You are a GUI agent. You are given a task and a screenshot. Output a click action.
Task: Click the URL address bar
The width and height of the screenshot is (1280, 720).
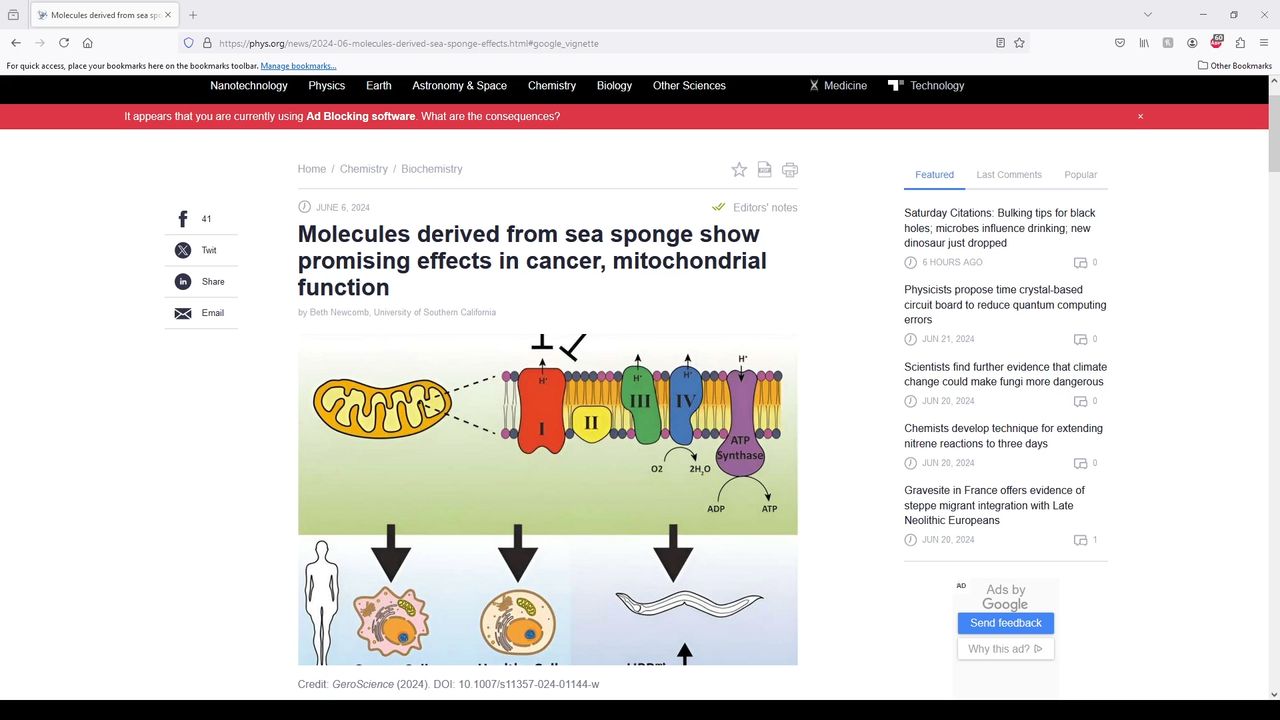[600, 43]
